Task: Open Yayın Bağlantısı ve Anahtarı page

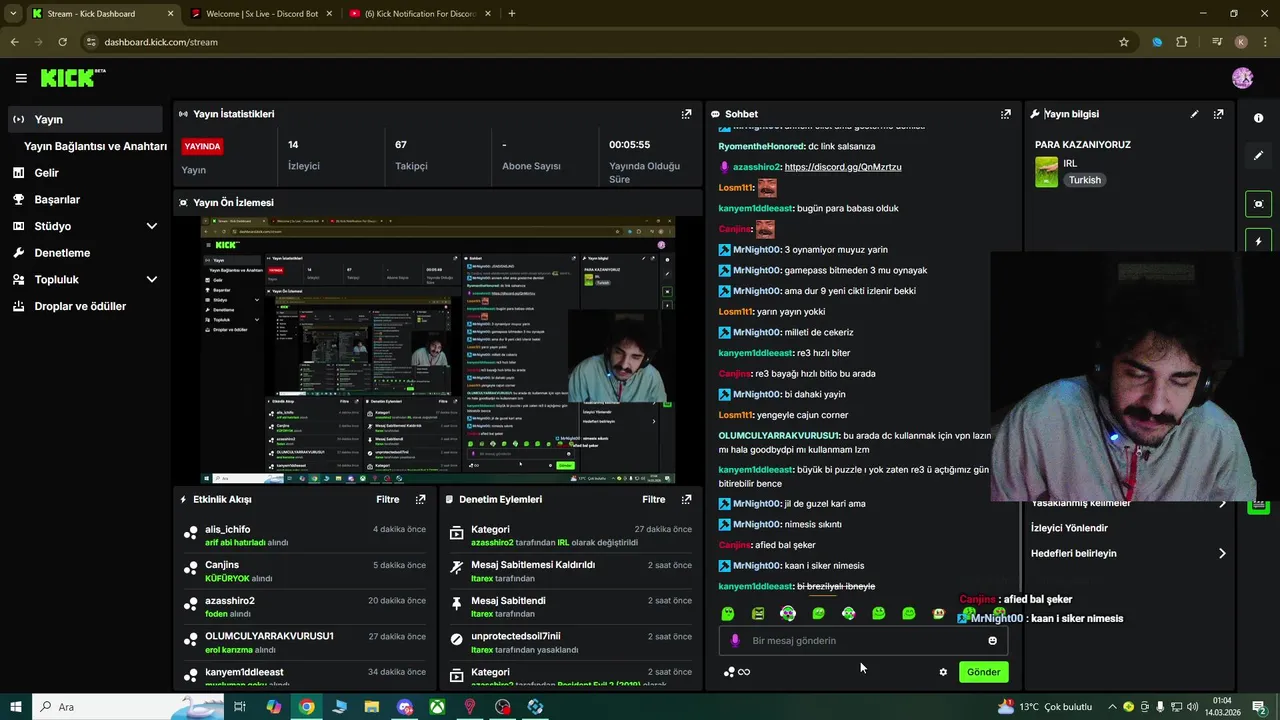Action: (95, 146)
